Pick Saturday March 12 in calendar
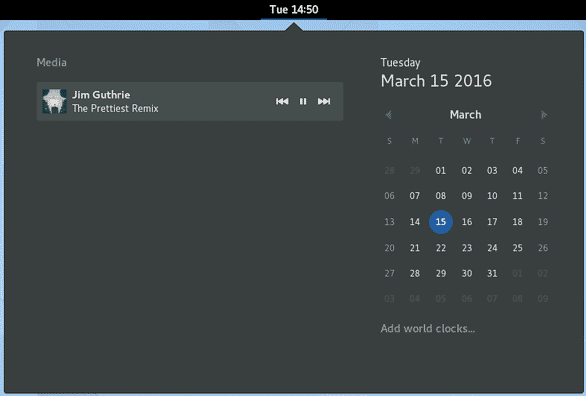This screenshot has width=586, height=396. click(x=543, y=196)
